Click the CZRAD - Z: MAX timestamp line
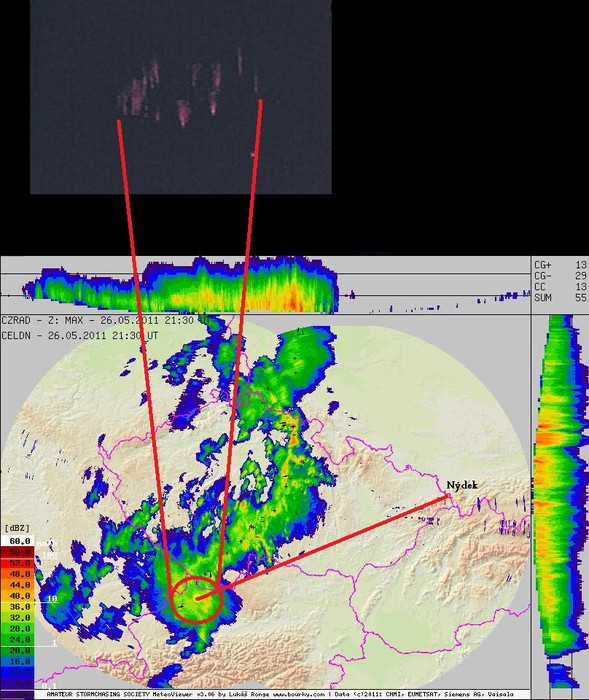Viewport: 589px width, 700px height. click(x=105, y=320)
